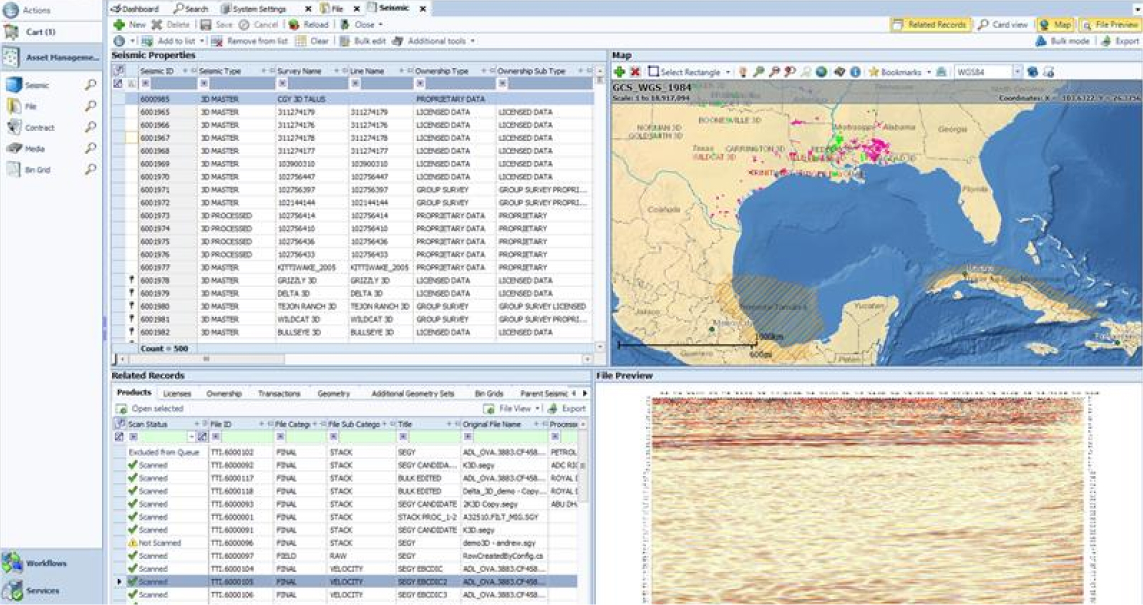Toggle the Map view button
Viewport: 1143px width, 605px height.
pos(1054,24)
